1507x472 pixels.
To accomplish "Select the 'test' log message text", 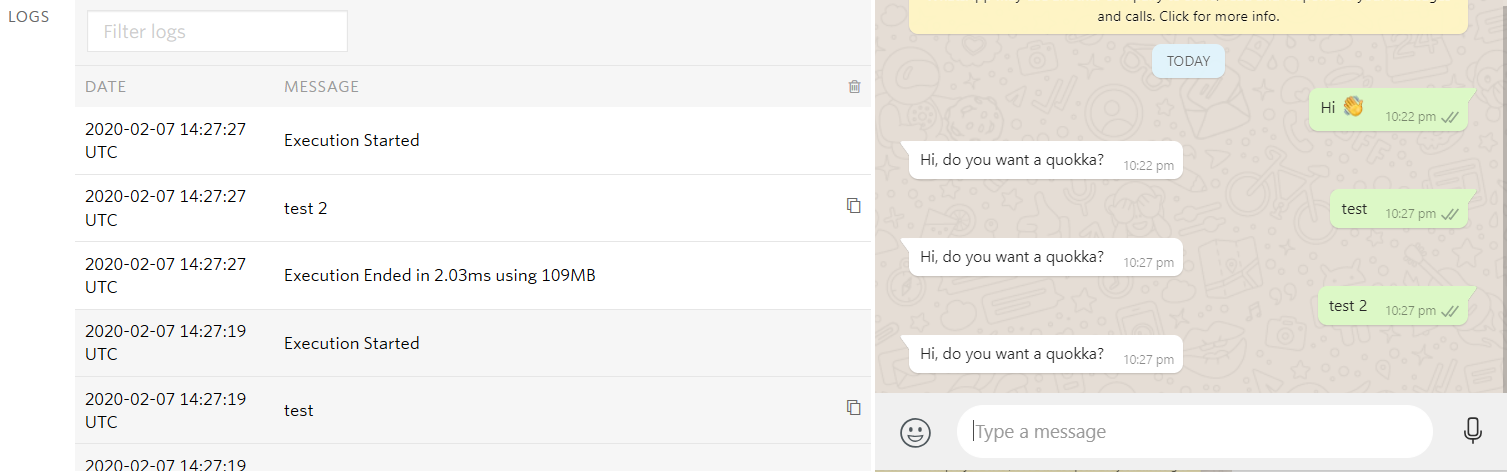I will point(298,411).
